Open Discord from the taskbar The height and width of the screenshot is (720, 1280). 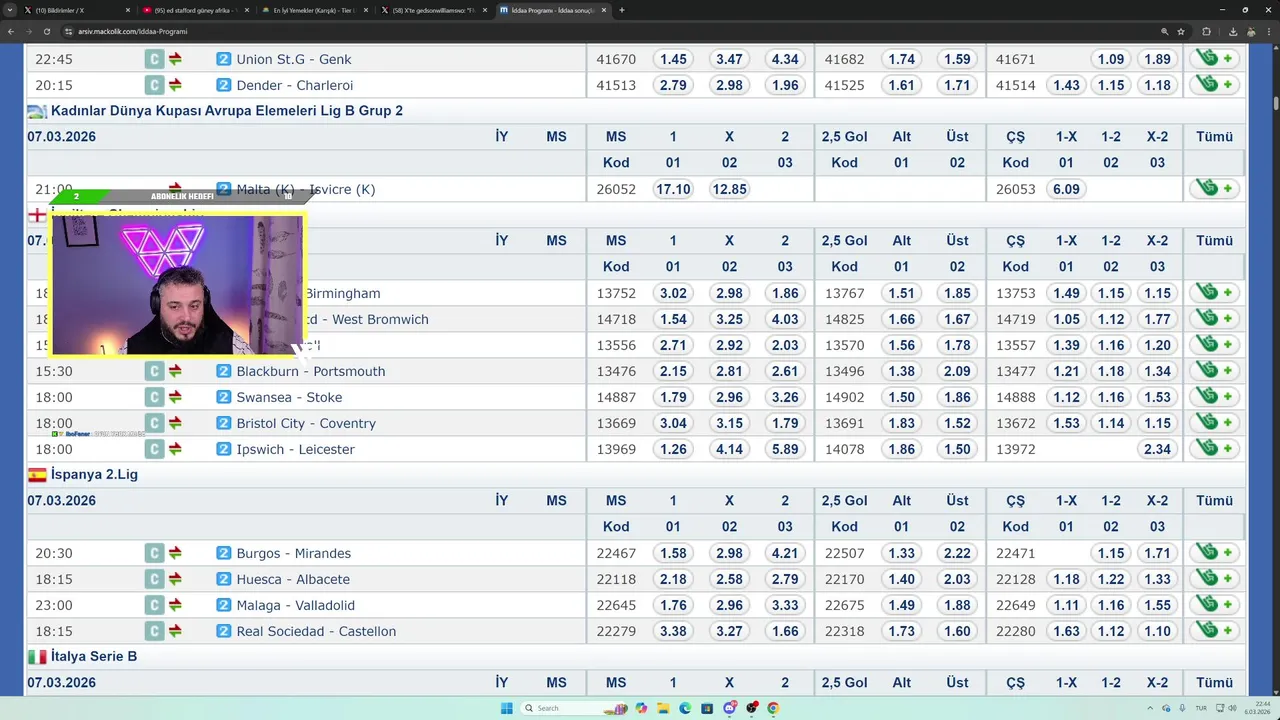[730, 708]
